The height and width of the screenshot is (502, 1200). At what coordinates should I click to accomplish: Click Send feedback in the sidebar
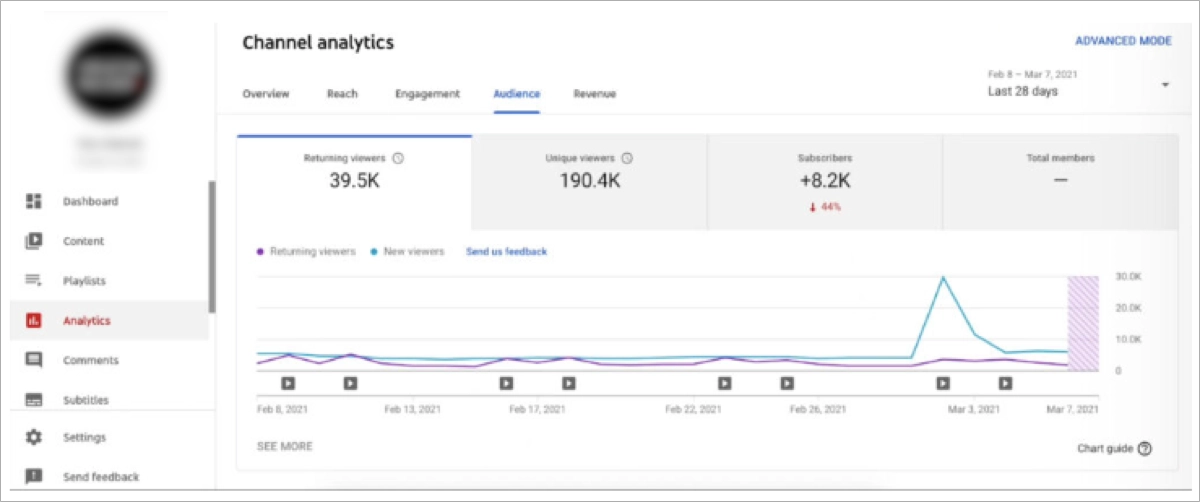point(109,477)
